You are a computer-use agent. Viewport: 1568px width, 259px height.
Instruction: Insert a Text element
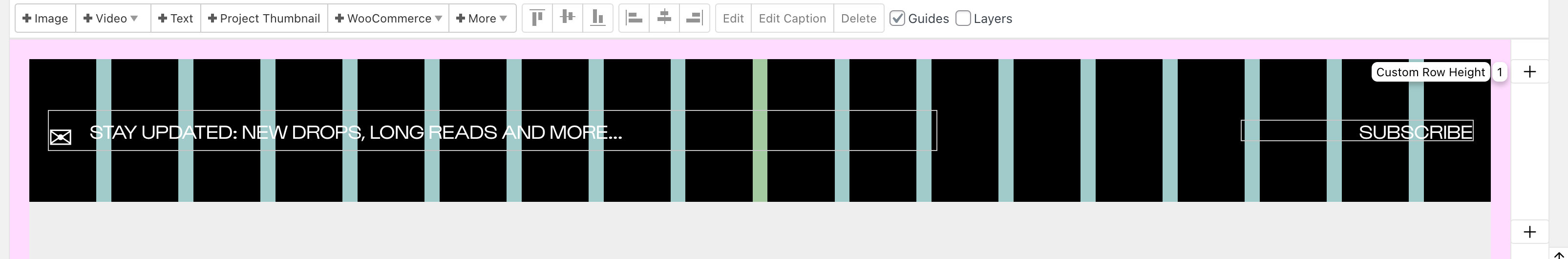tap(175, 18)
